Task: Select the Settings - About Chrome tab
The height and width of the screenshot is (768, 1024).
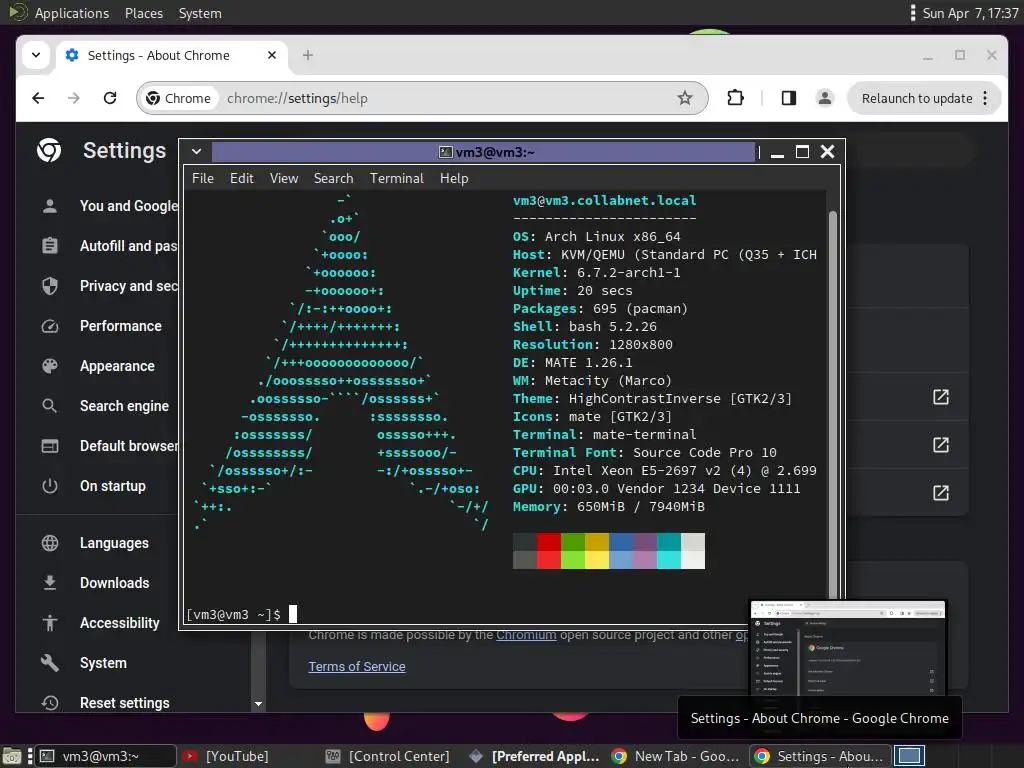Action: point(172,56)
